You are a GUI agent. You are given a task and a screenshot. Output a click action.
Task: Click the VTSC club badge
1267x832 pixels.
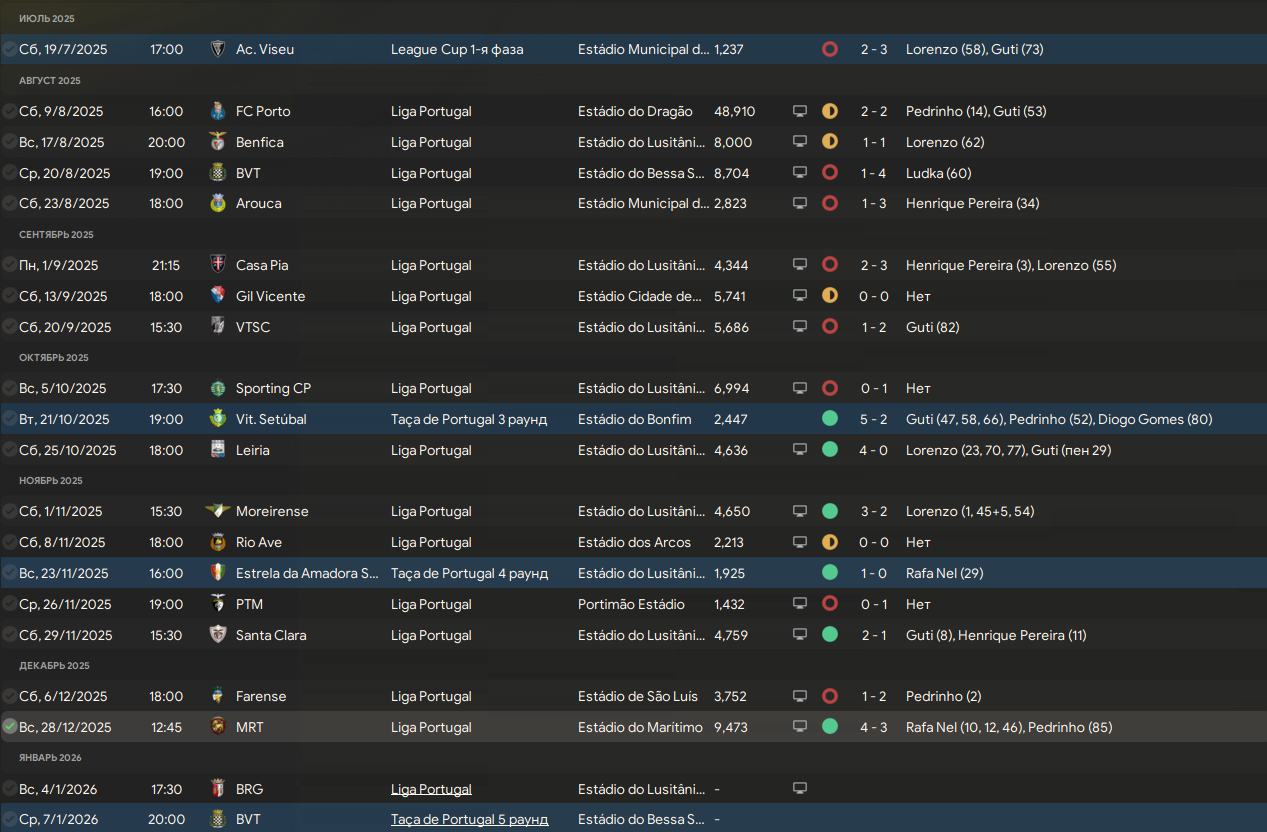click(x=217, y=327)
